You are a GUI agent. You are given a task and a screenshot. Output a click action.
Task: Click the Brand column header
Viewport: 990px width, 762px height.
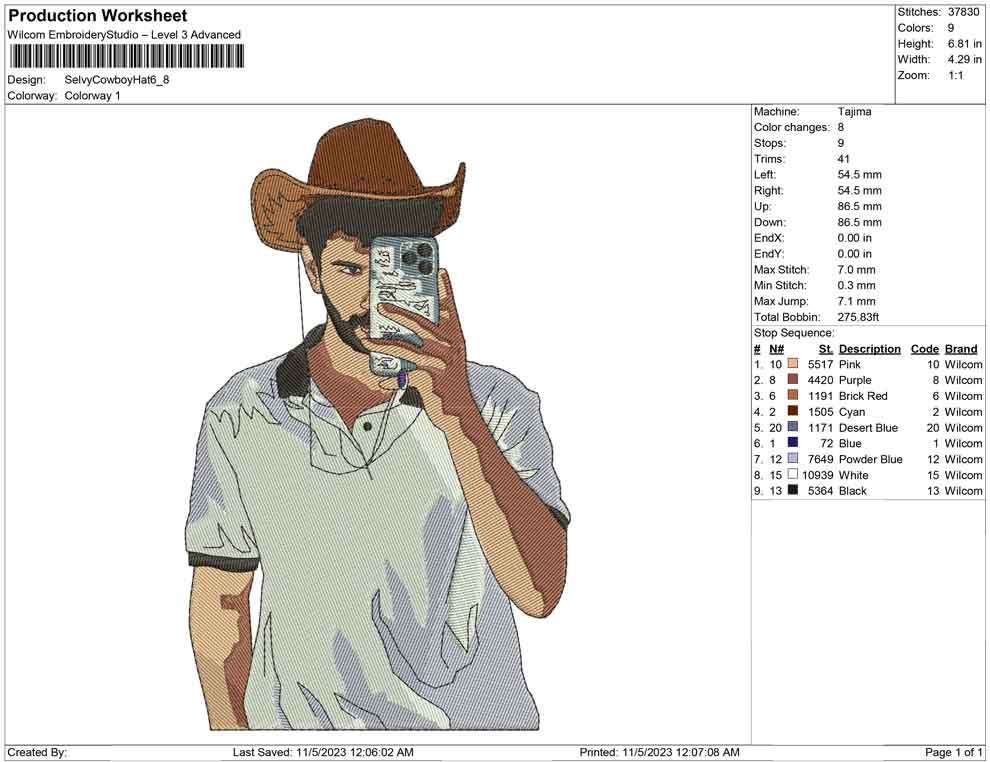tap(960, 348)
